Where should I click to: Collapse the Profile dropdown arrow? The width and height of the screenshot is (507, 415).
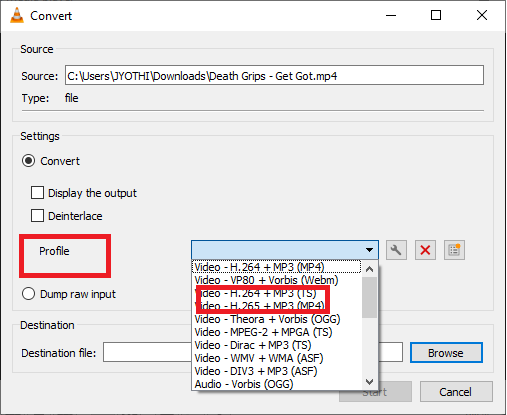(369, 250)
